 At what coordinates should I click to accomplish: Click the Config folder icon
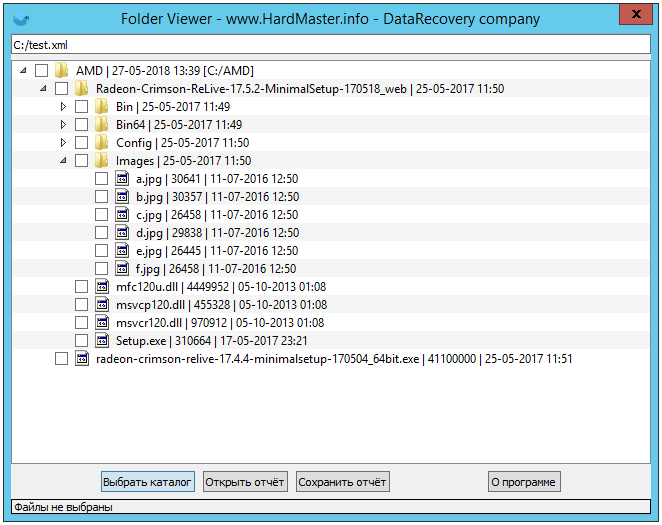pyautogui.click(x=102, y=143)
